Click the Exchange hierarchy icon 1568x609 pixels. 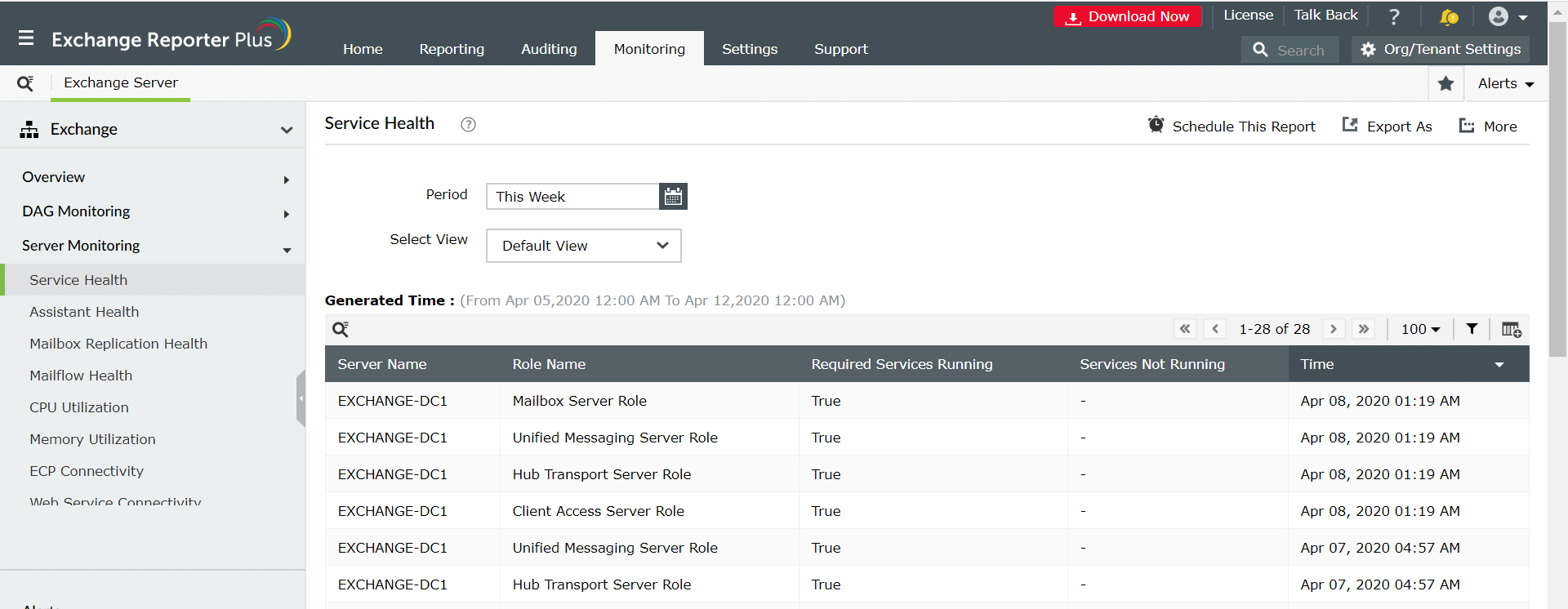[29, 129]
